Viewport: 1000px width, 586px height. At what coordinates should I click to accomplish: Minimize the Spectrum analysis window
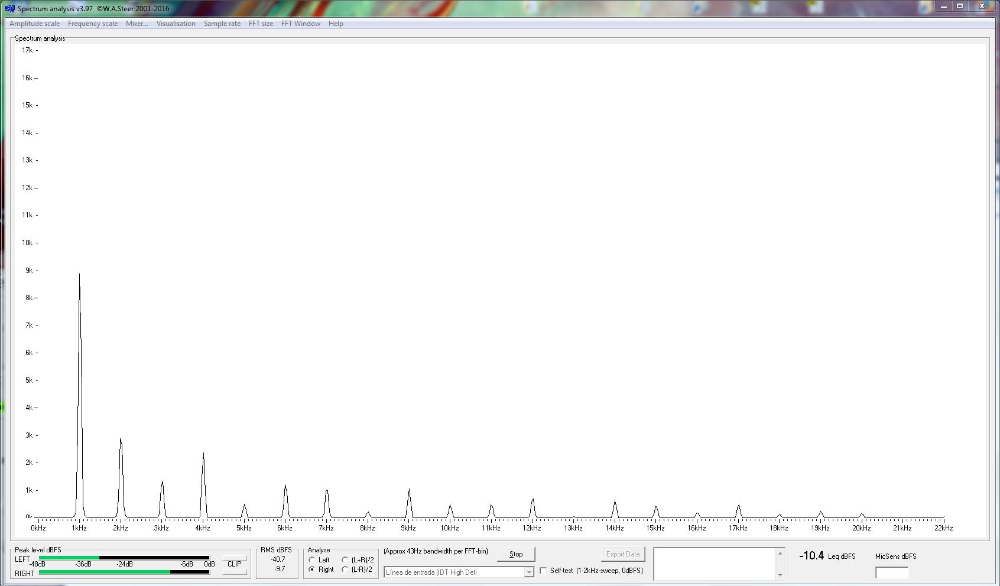[x=944, y=6]
